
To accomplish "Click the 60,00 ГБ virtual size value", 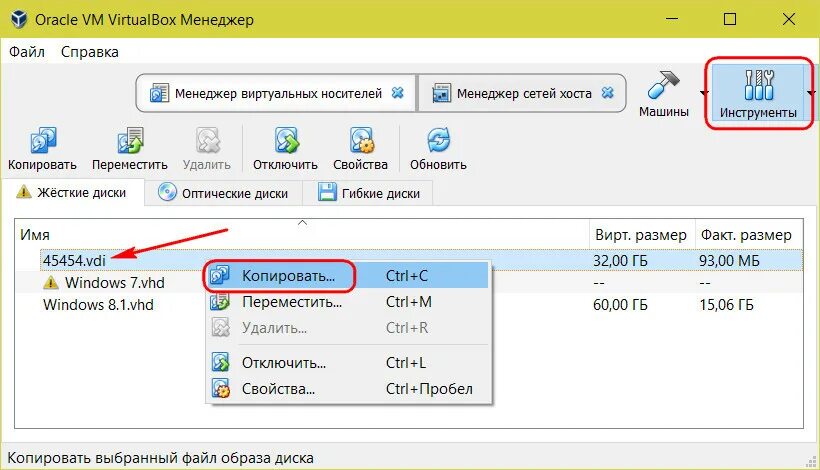I will [620, 305].
